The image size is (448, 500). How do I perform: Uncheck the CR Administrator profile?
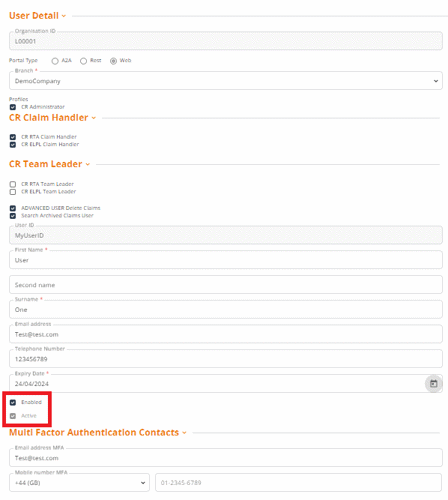[13, 107]
